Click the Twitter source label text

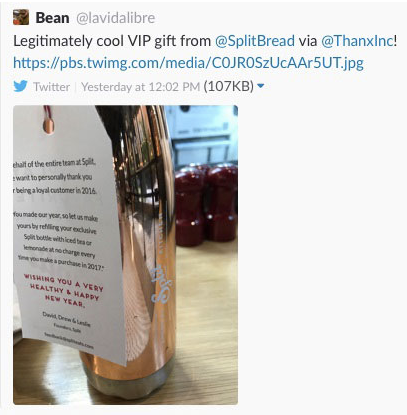point(52,87)
